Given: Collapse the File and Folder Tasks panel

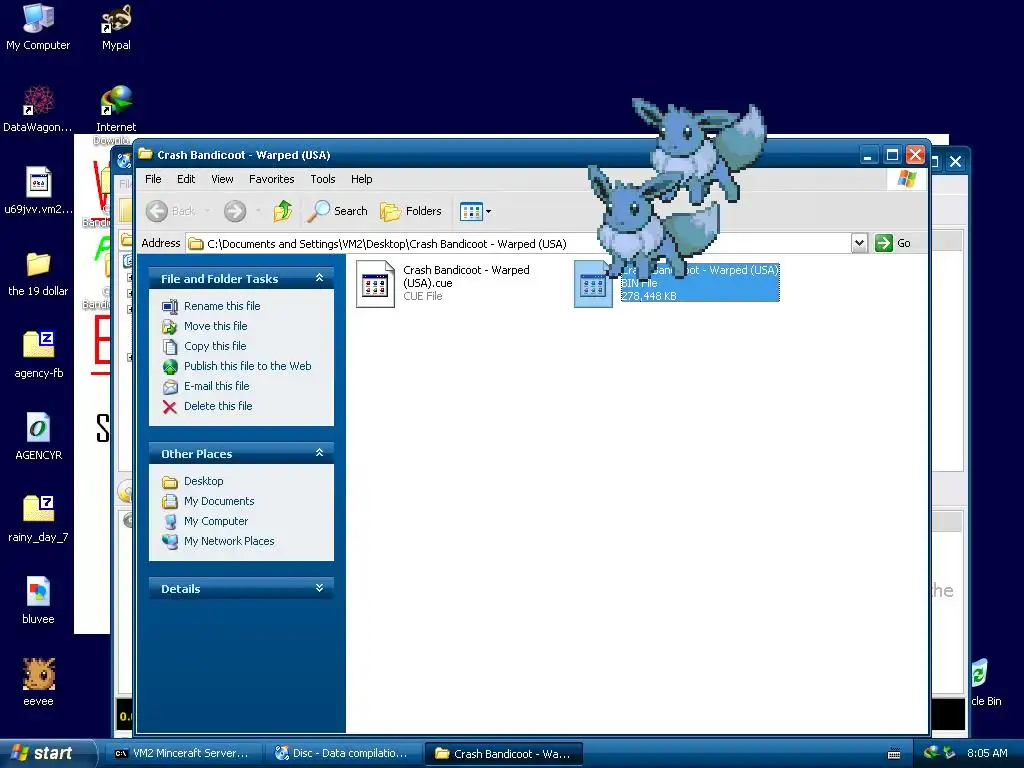Looking at the screenshot, I should click(x=319, y=278).
